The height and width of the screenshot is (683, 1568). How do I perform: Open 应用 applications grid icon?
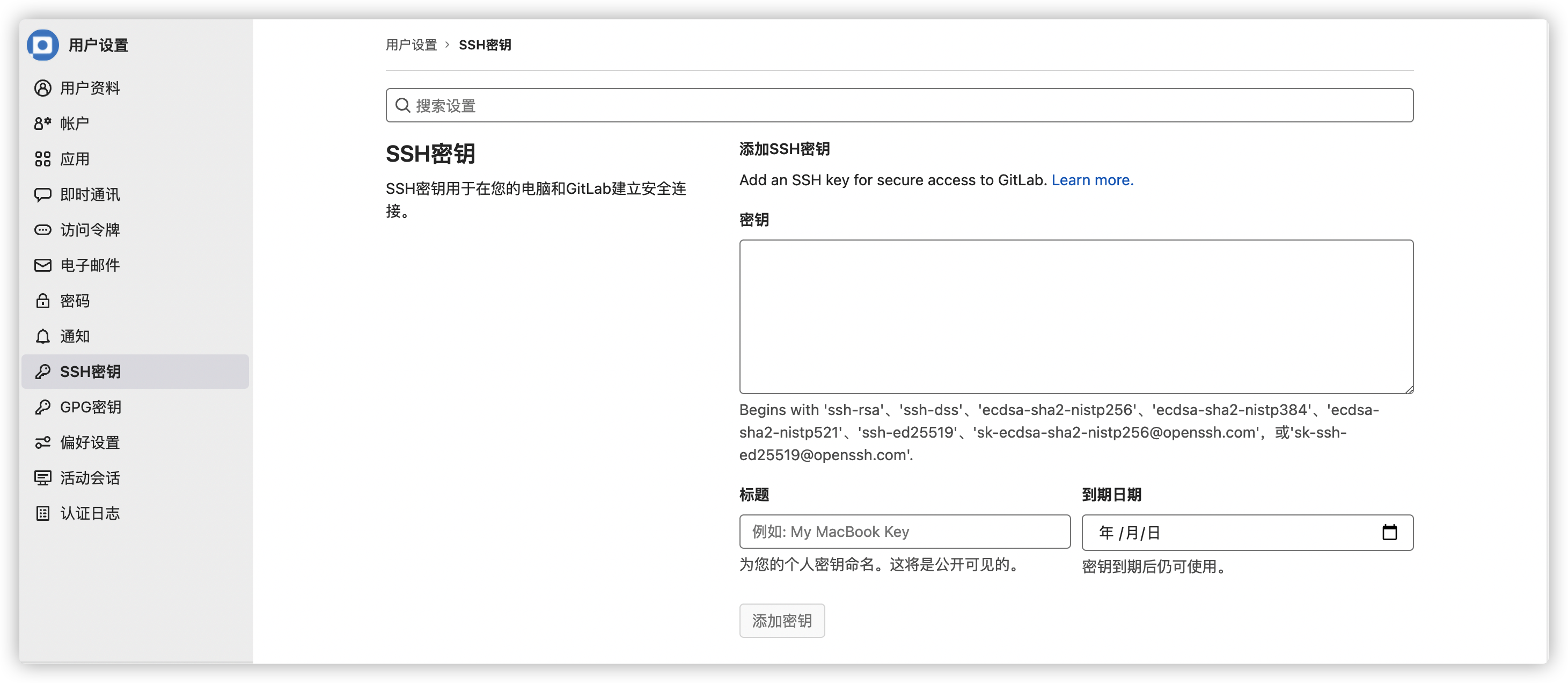click(42, 159)
